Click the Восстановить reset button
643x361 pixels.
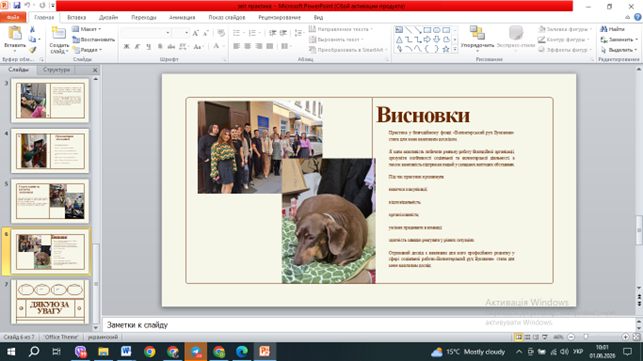93,39
